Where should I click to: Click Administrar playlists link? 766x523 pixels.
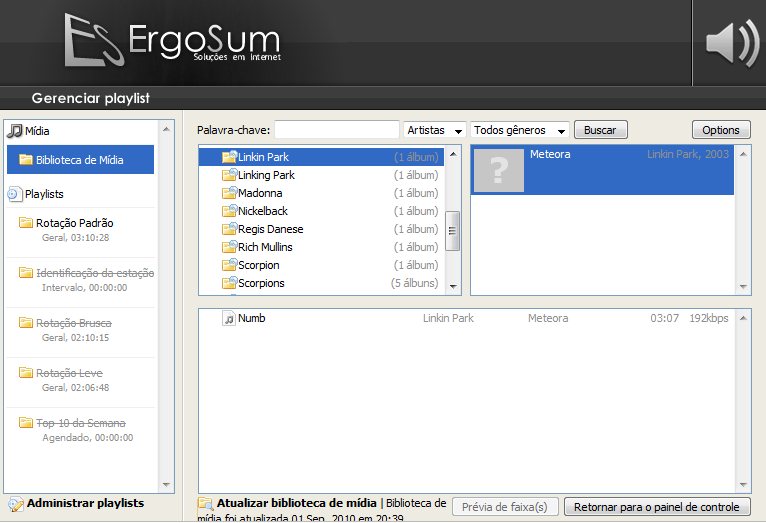coord(85,503)
